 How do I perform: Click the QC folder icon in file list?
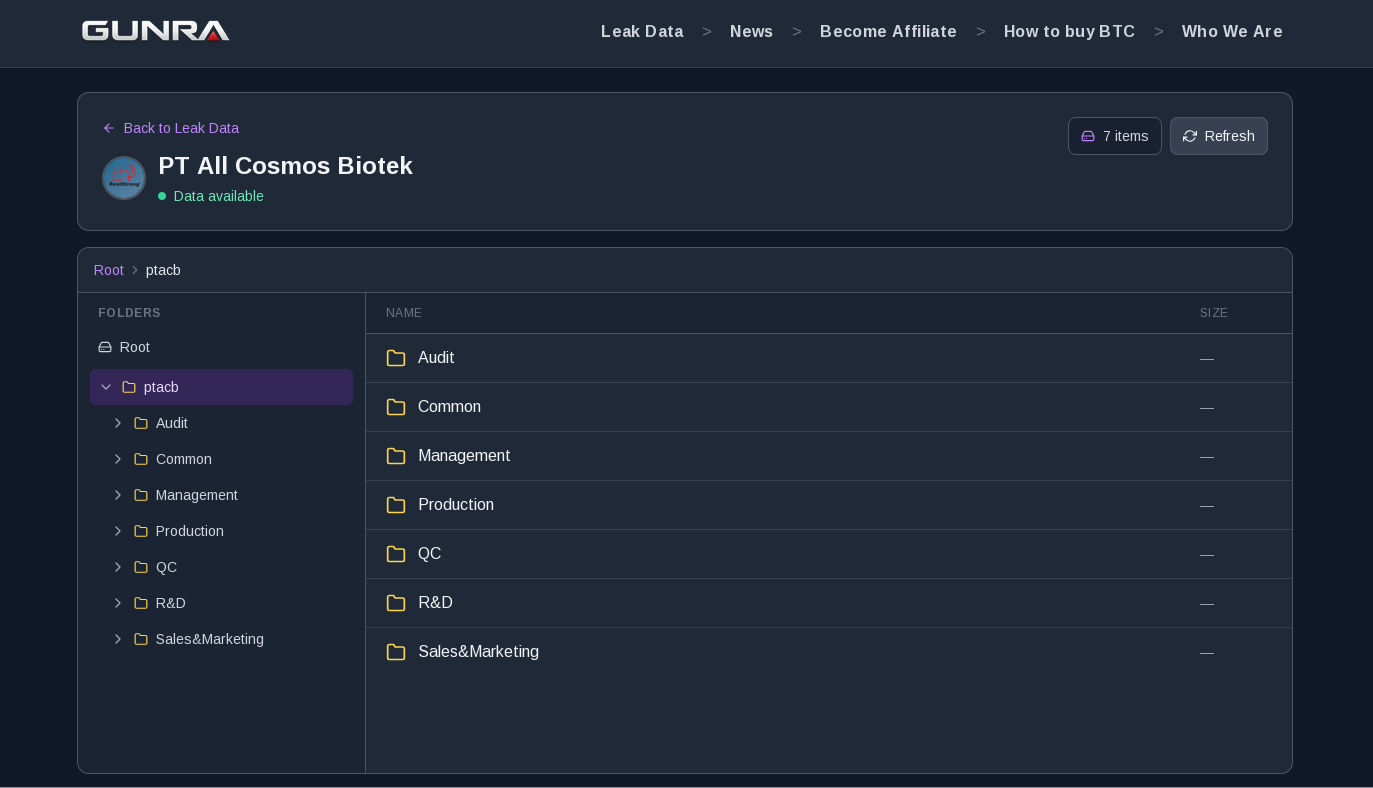point(396,554)
